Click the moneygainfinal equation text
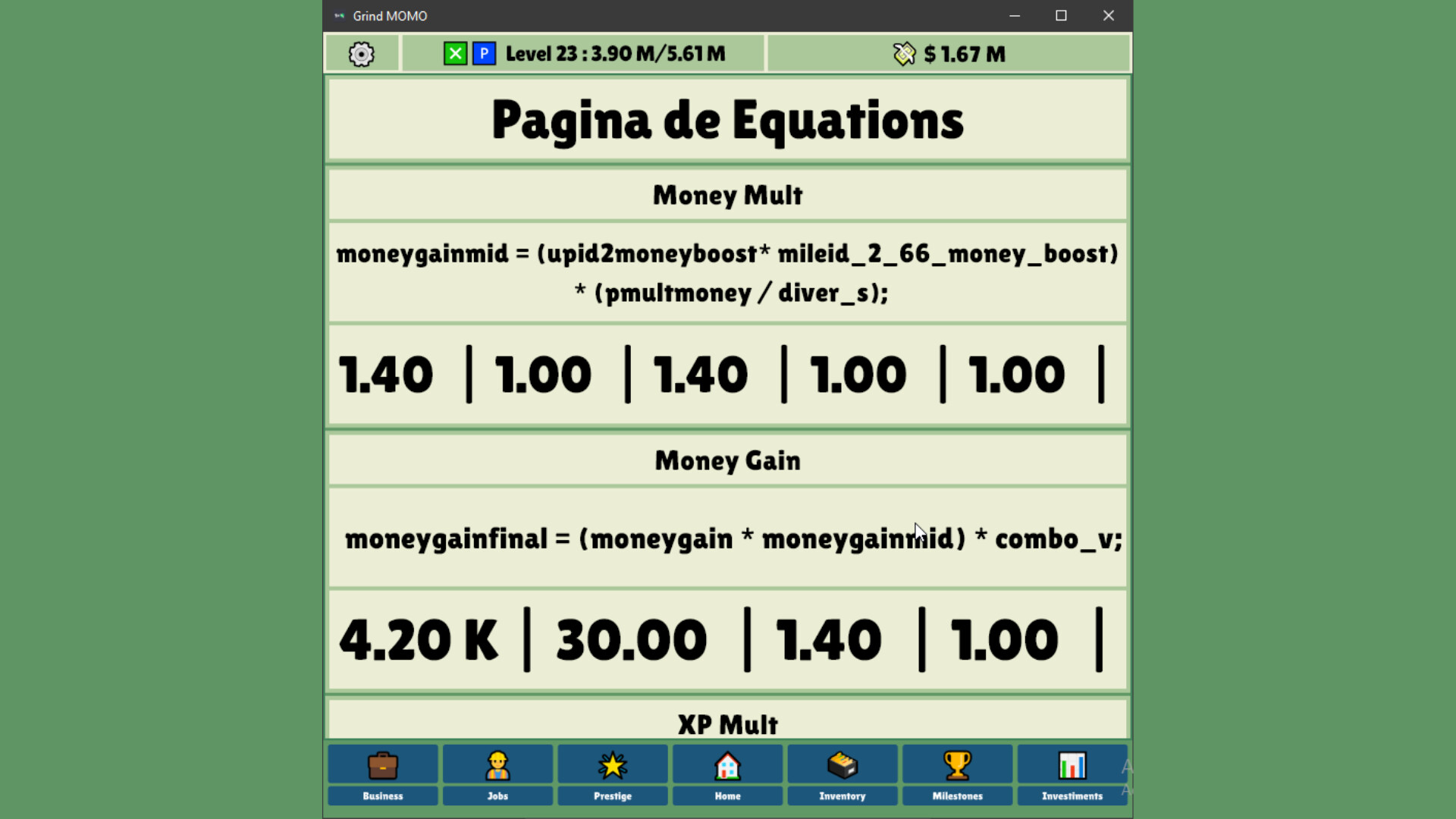The image size is (1456, 819). (x=732, y=539)
